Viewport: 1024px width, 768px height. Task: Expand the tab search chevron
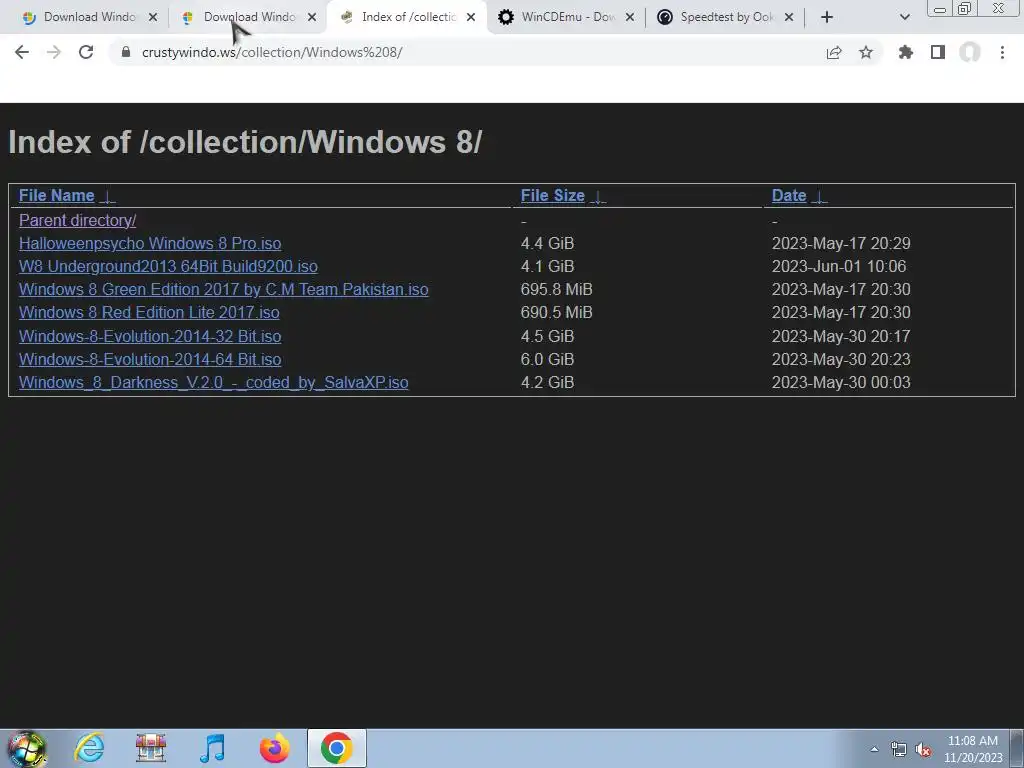(x=904, y=18)
